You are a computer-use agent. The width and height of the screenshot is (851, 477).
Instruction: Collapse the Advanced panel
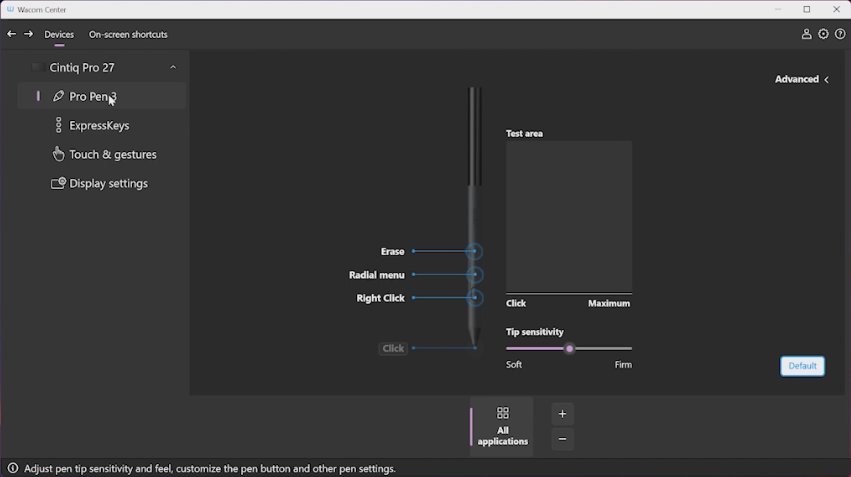pyautogui.click(x=802, y=79)
